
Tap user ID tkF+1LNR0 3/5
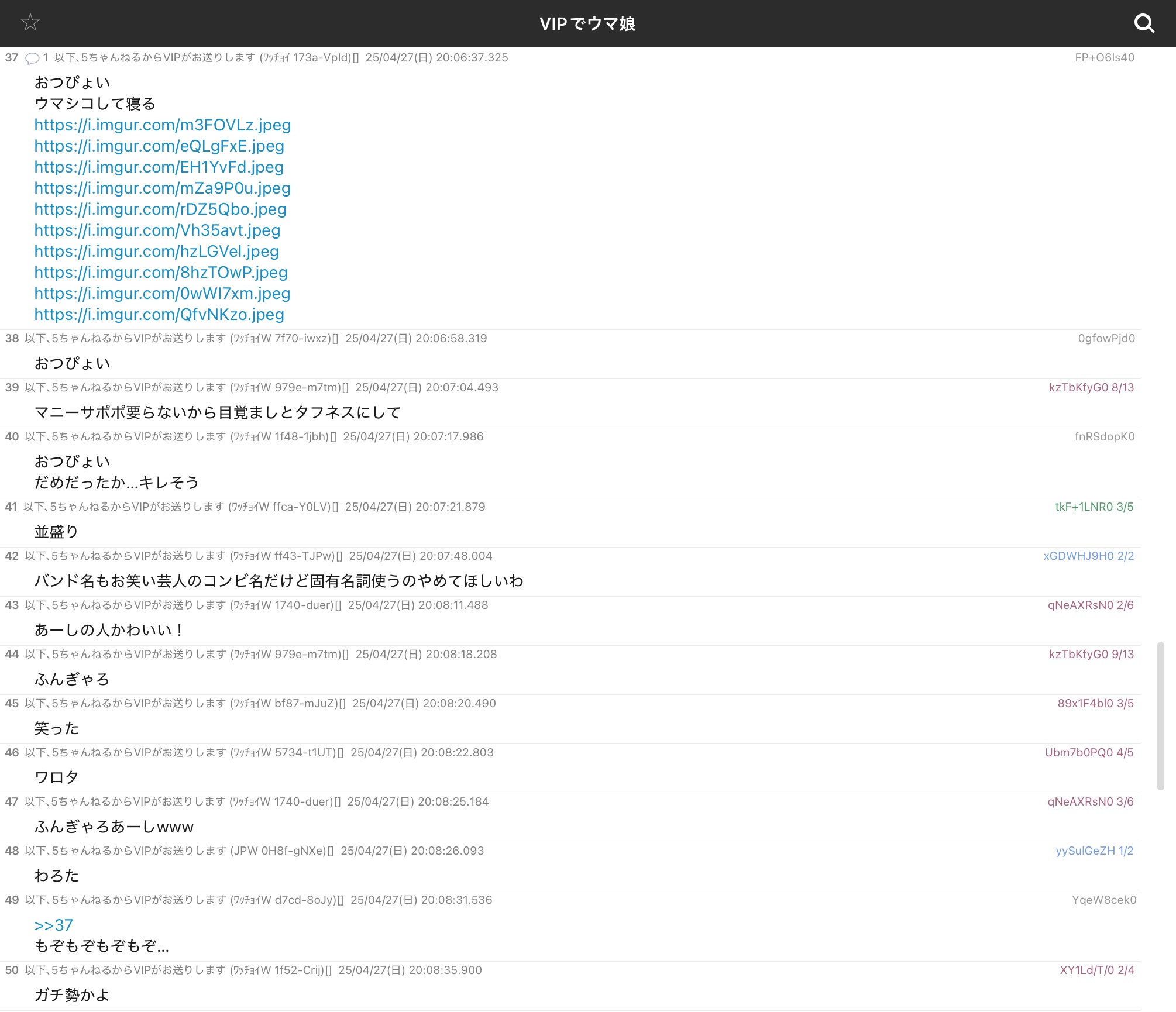coord(1094,507)
